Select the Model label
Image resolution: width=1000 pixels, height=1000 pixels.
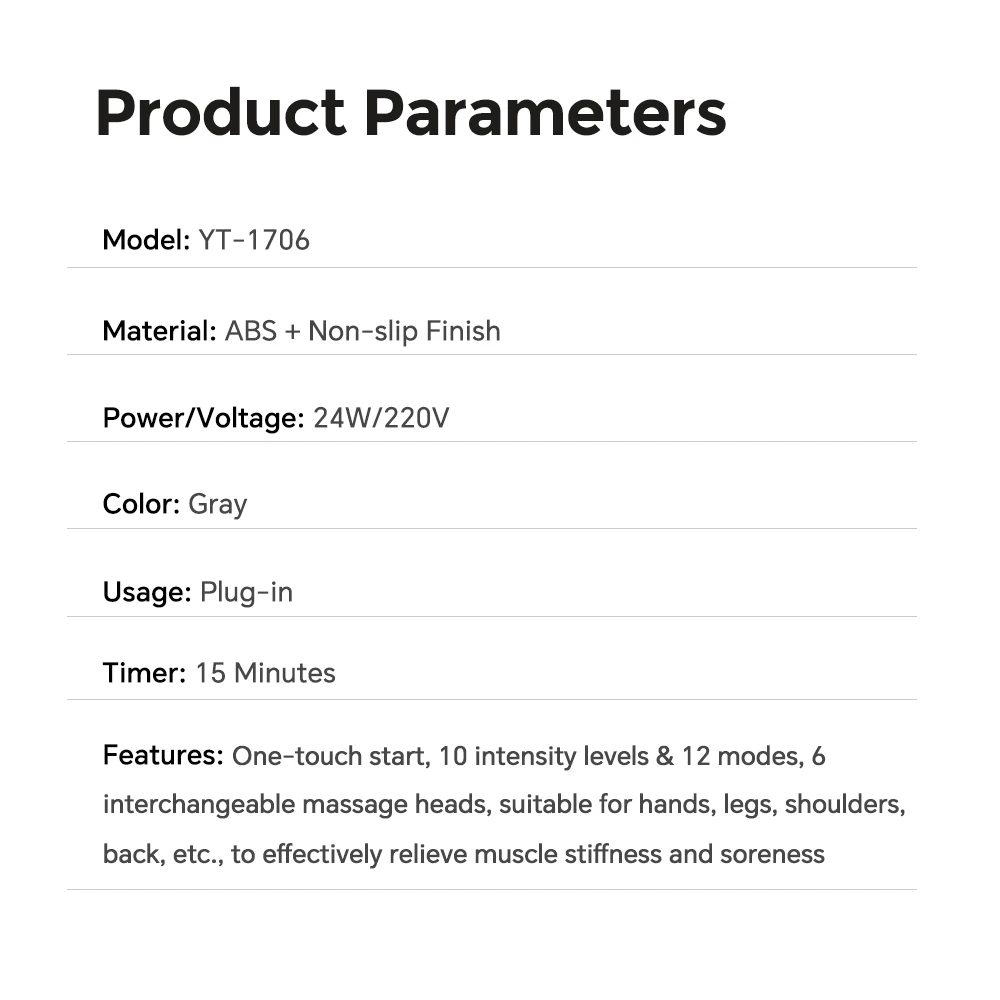[146, 240]
